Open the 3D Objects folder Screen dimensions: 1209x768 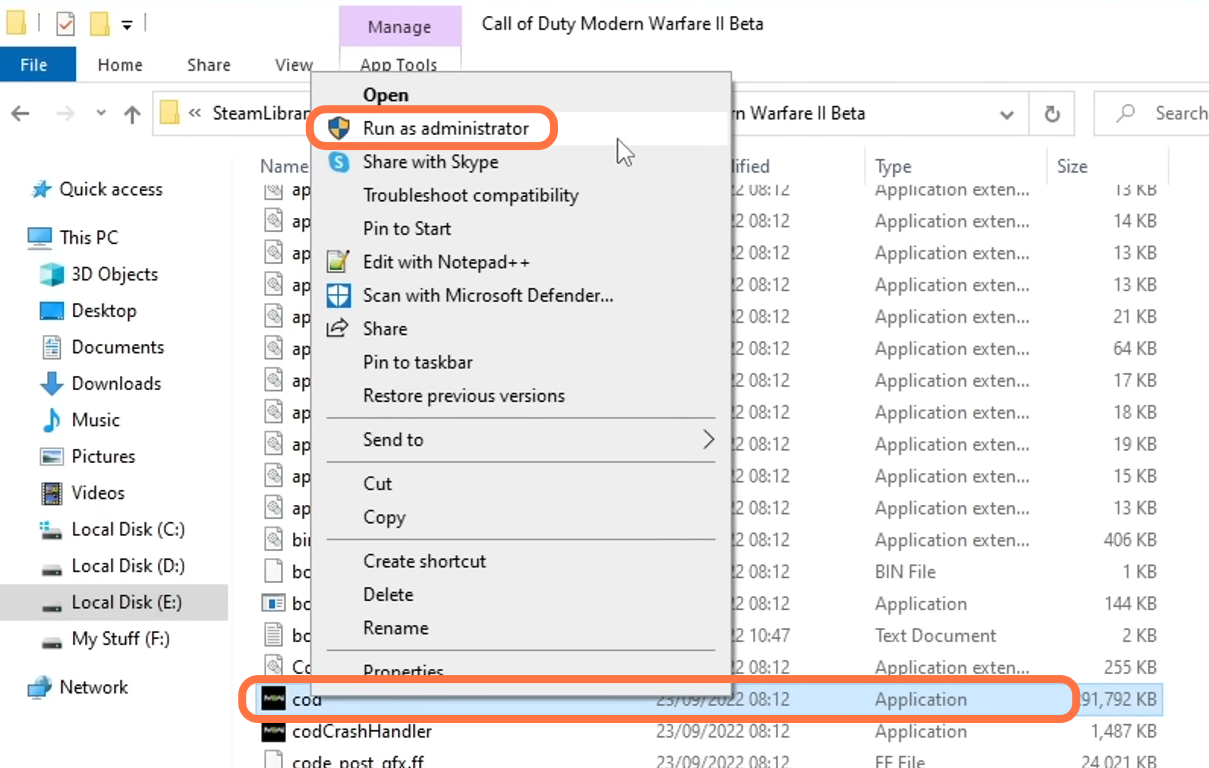(x=99, y=274)
